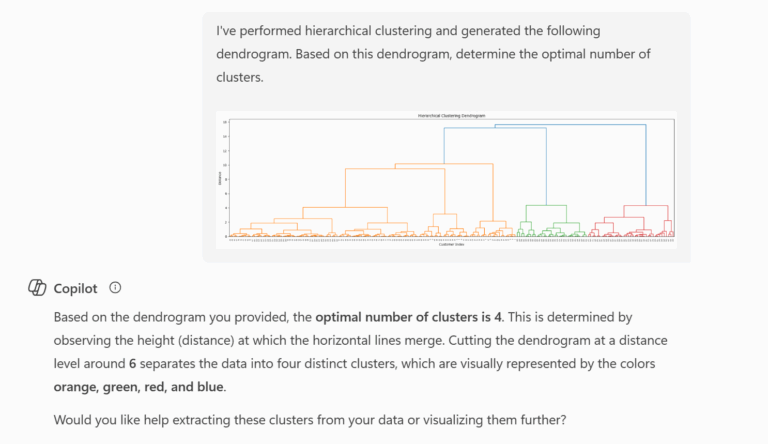Click the Distance axis label on chart
Viewport: 768px width, 444px height.
pos(220,178)
